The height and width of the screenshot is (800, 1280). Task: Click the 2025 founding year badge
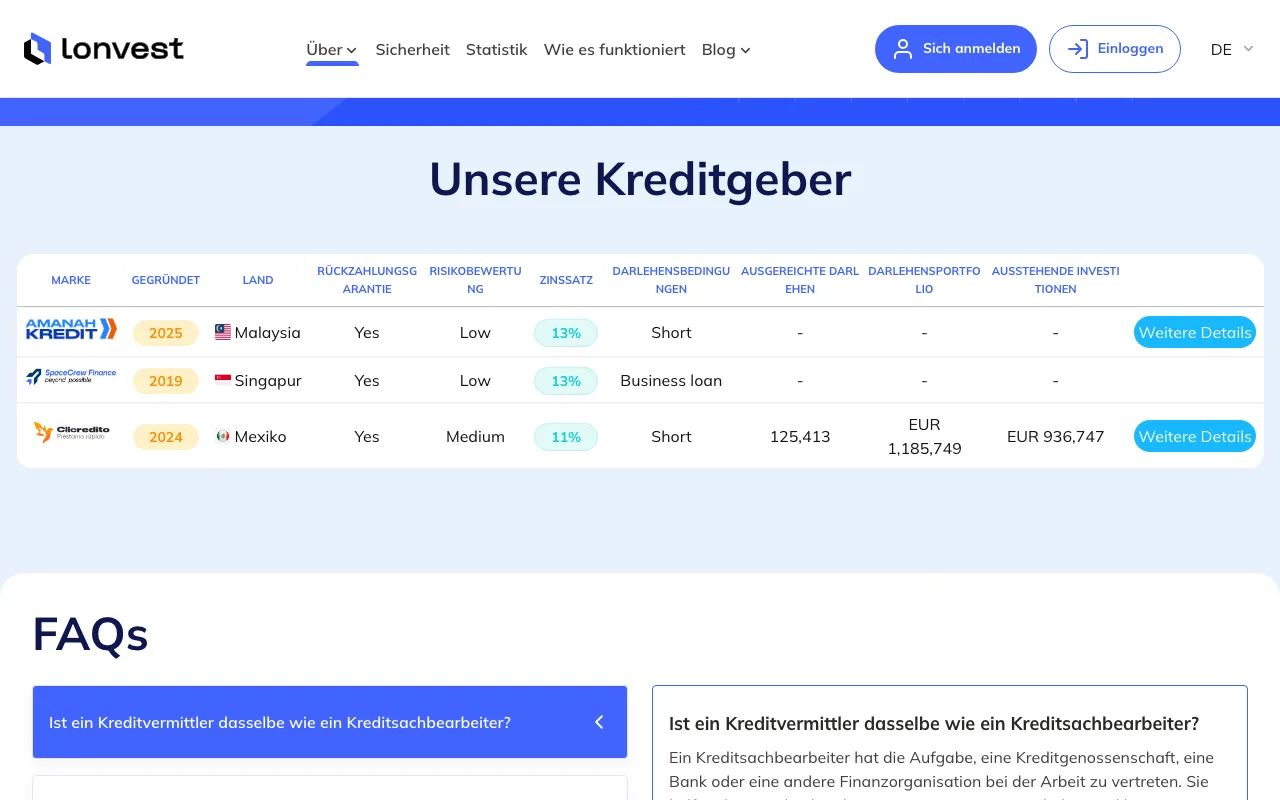(166, 333)
